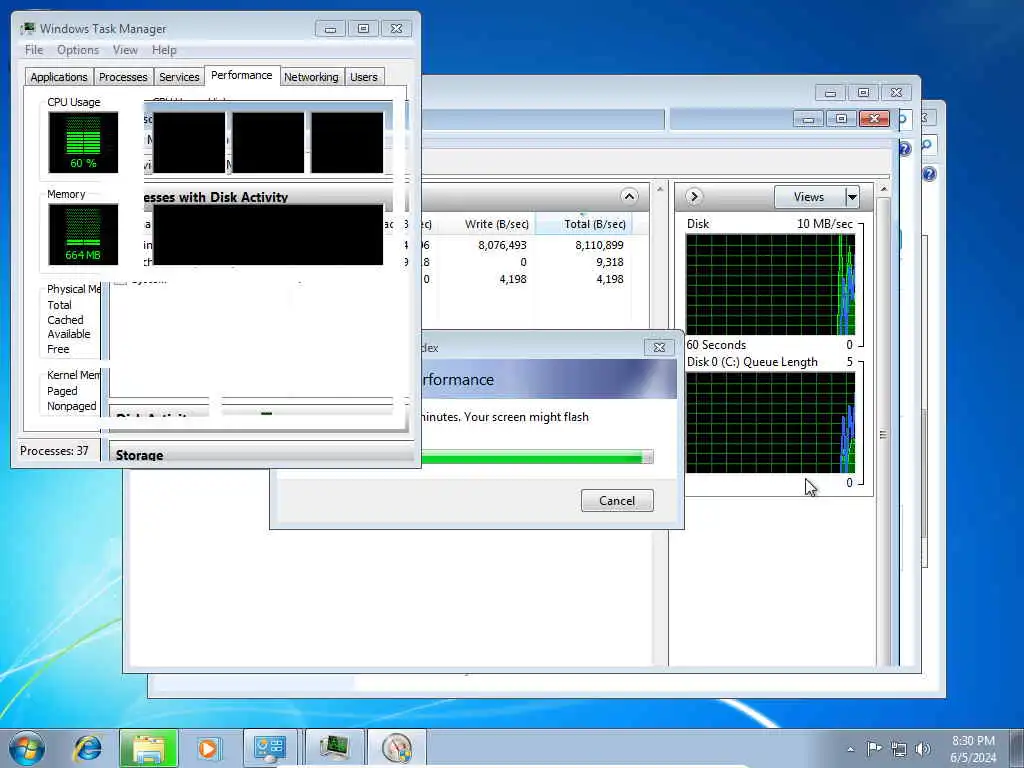Minimize the Task Manager window

[x=330, y=29]
